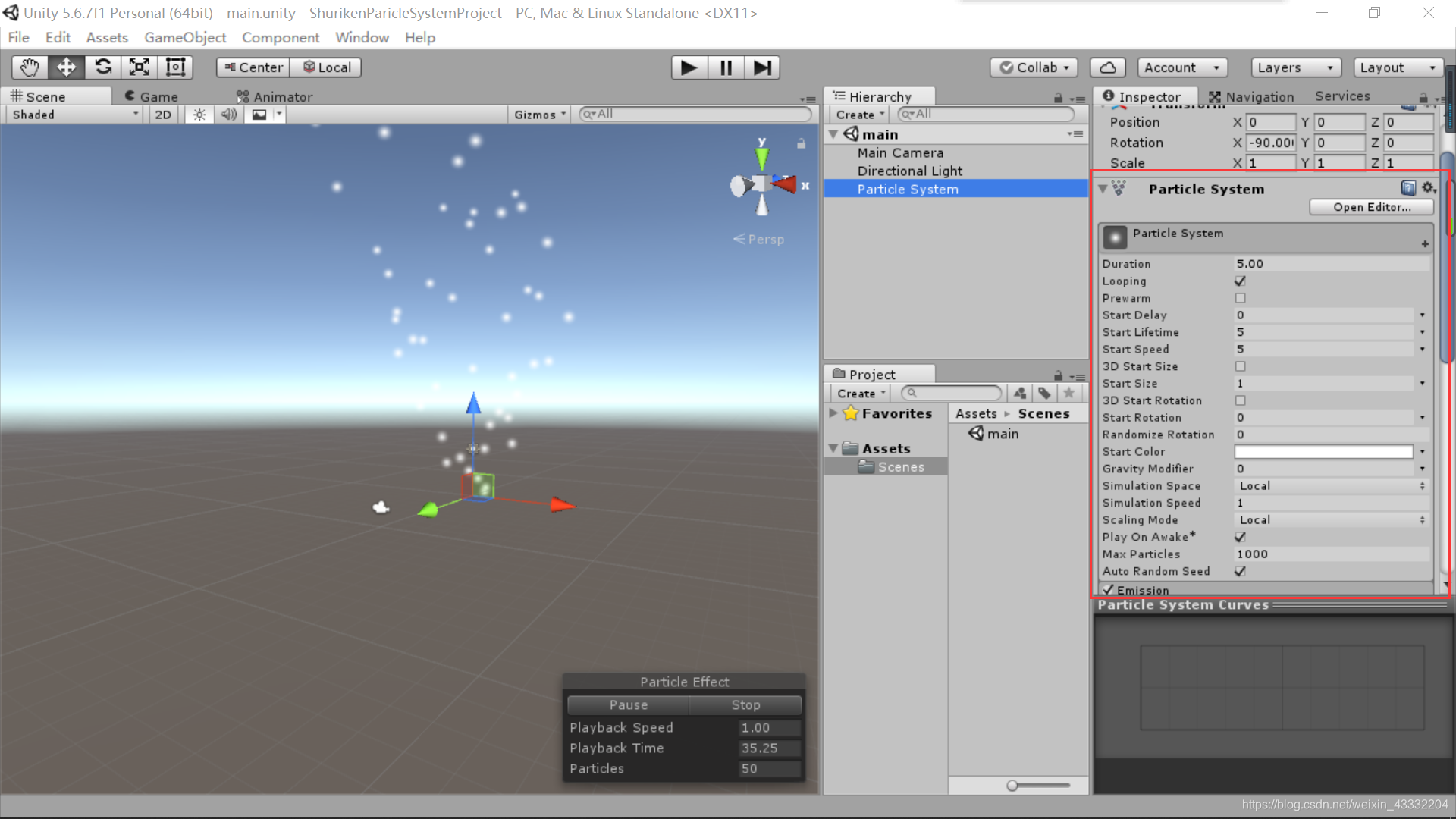This screenshot has width=1456, height=819.
Task: Click the Start Color swatch
Action: [1323, 452]
